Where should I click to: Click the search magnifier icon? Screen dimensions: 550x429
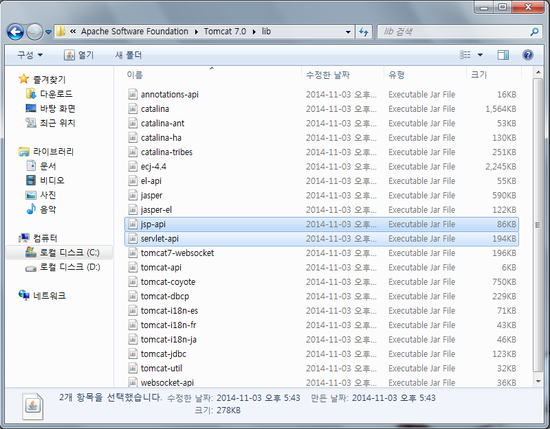[x=534, y=32]
